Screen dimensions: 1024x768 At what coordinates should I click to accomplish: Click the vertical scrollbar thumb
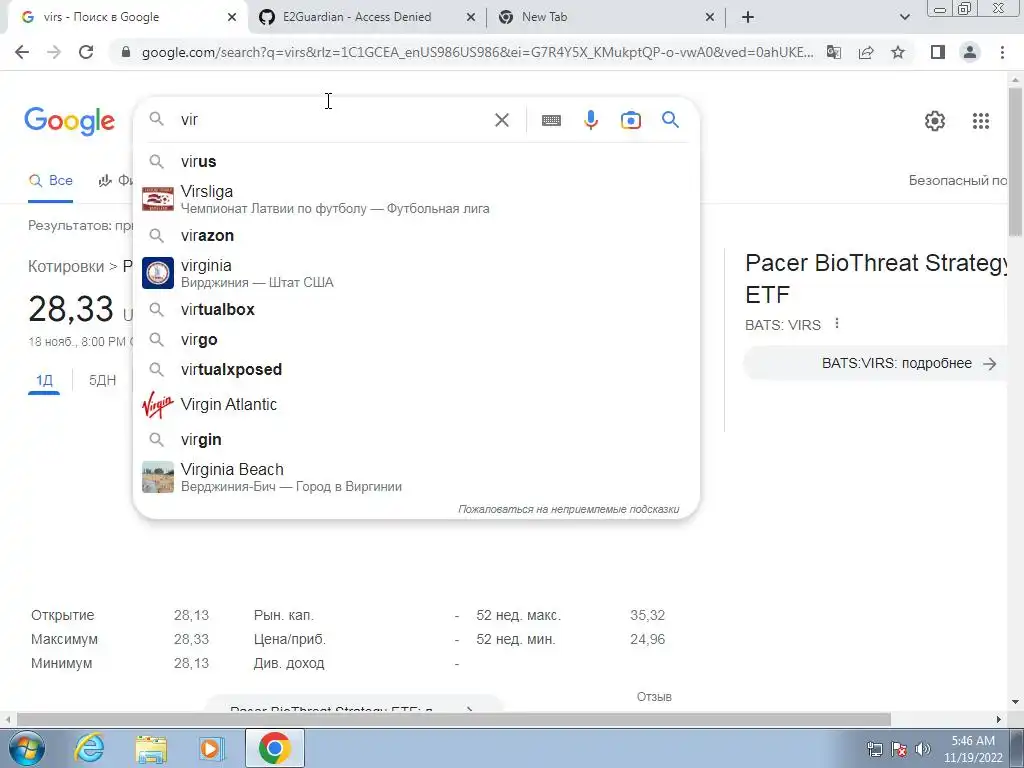click(x=1016, y=162)
